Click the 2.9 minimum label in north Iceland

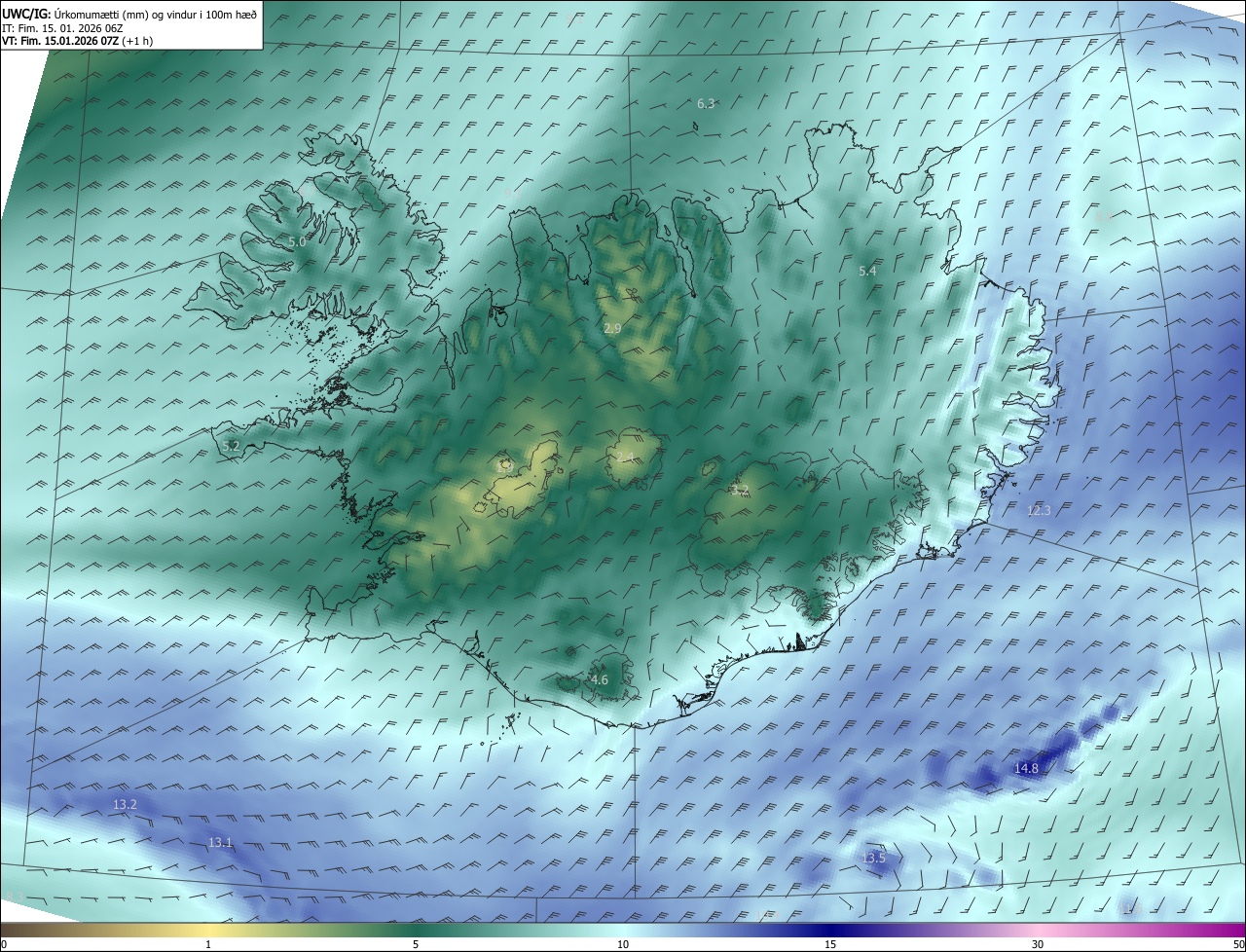612,329
